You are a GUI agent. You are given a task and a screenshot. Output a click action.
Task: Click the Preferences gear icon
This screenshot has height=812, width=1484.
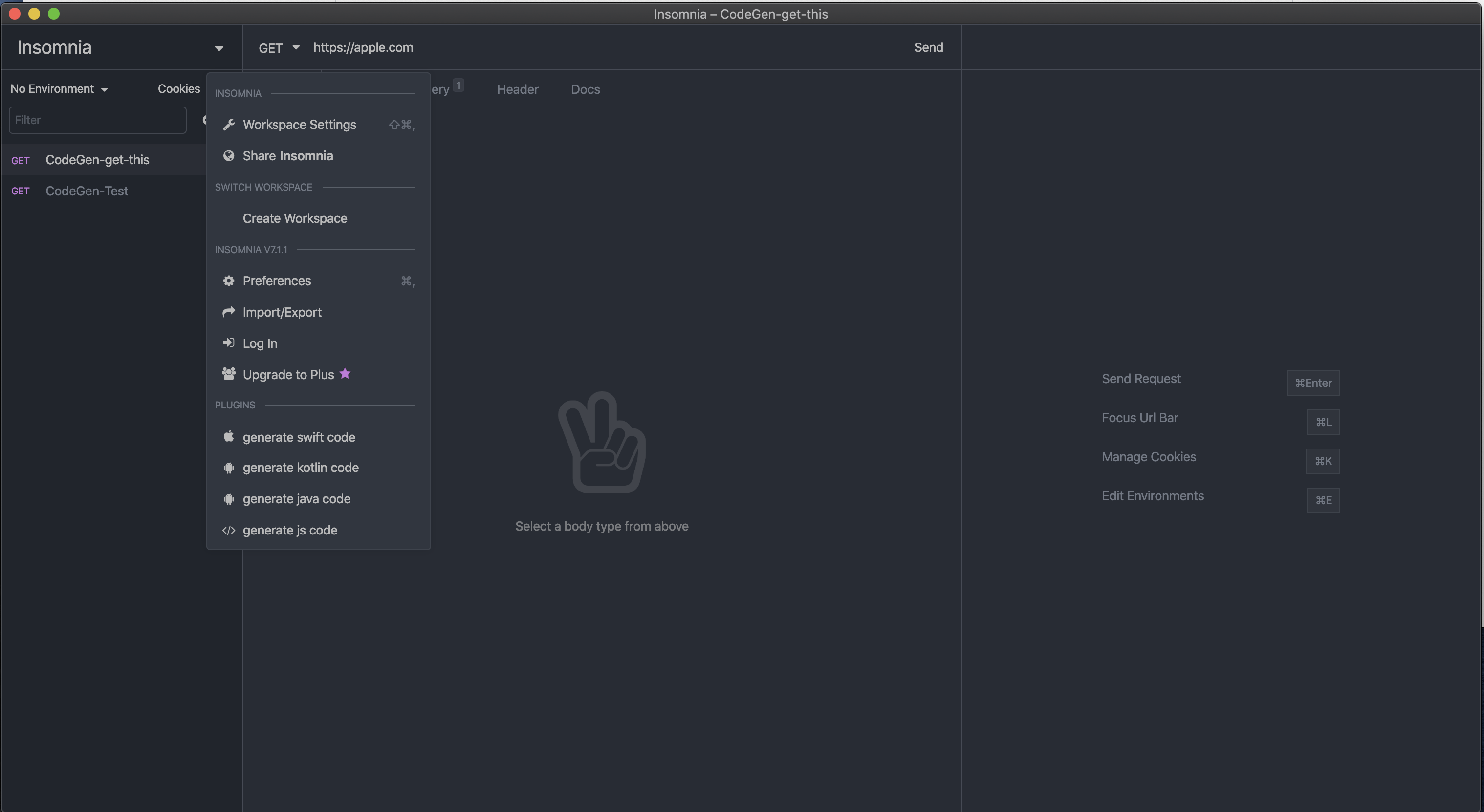coord(227,281)
